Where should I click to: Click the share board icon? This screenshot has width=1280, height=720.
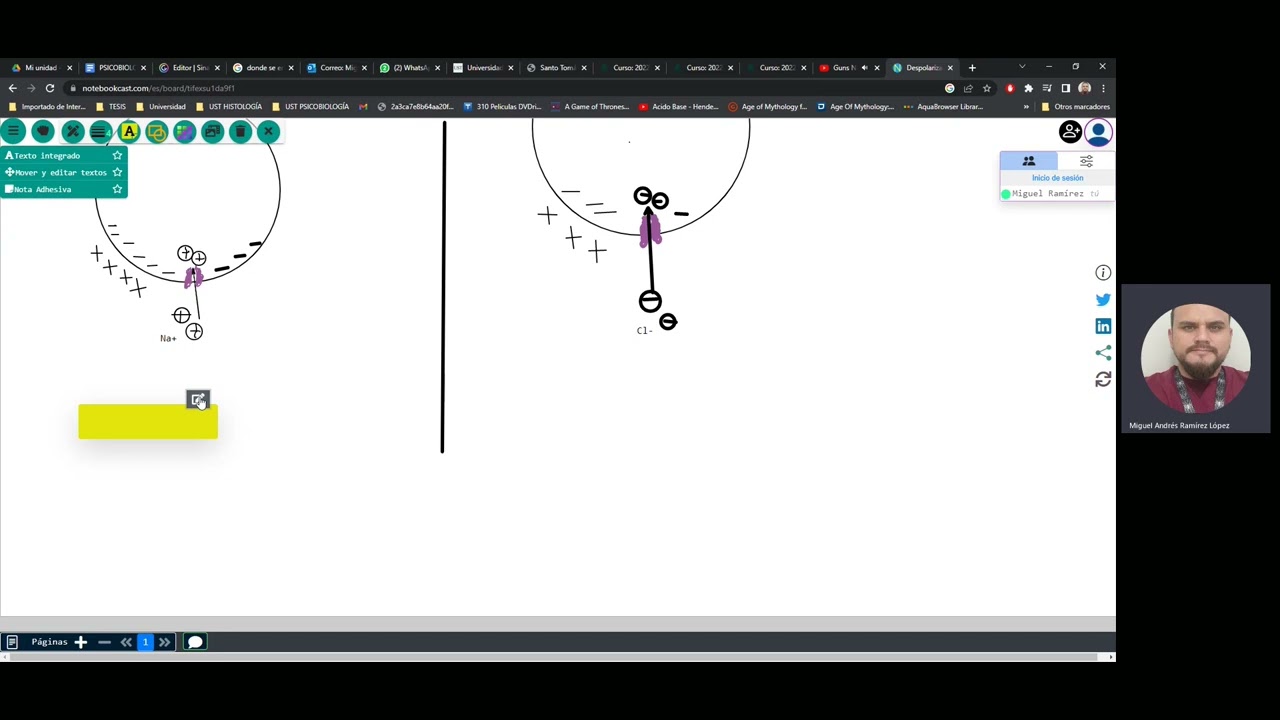(x=1103, y=353)
